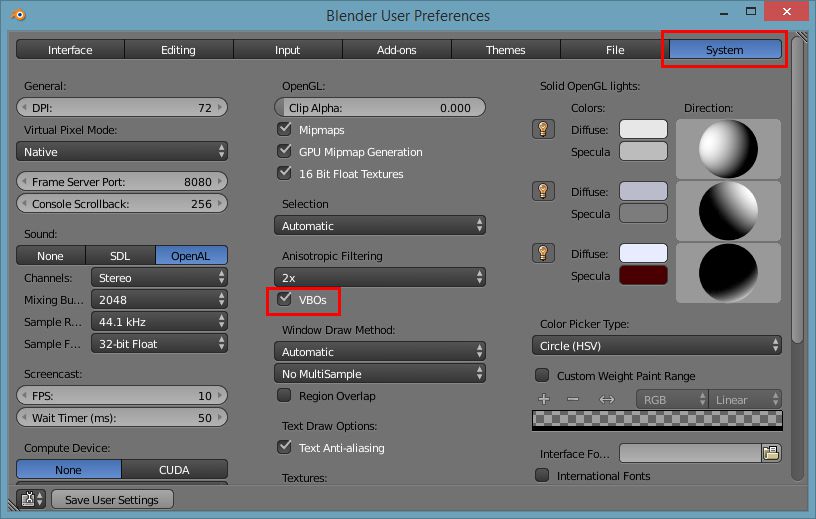Open the No MultiSample dropdown
Image resolution: width=816 pixels, height=519 pixels.
click(x=380, y=373)
